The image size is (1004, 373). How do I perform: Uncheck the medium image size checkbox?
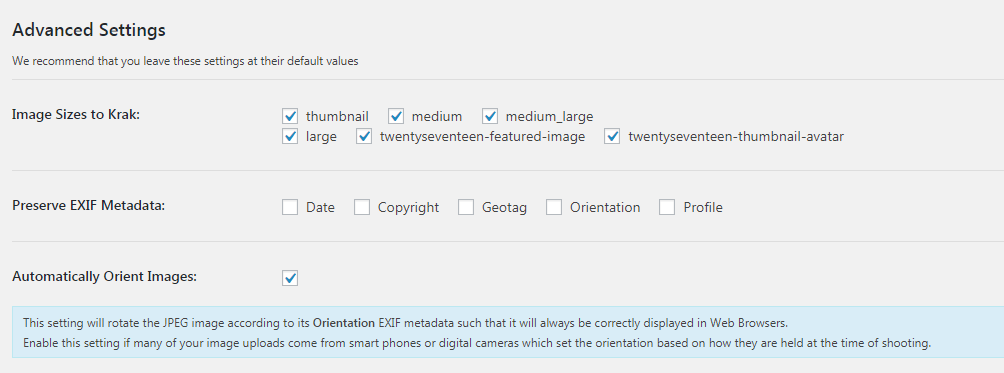(396, 116)
